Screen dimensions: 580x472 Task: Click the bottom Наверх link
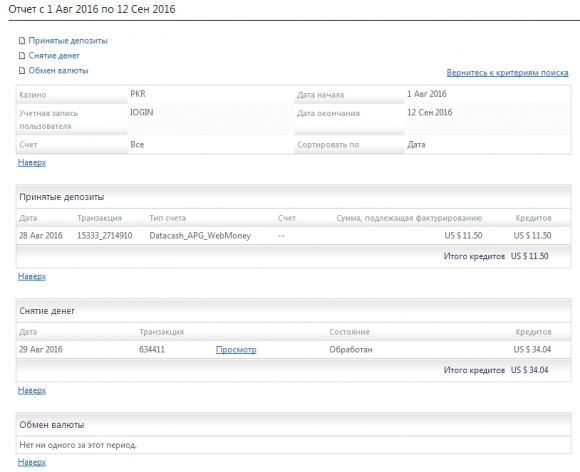pos(32,462)
